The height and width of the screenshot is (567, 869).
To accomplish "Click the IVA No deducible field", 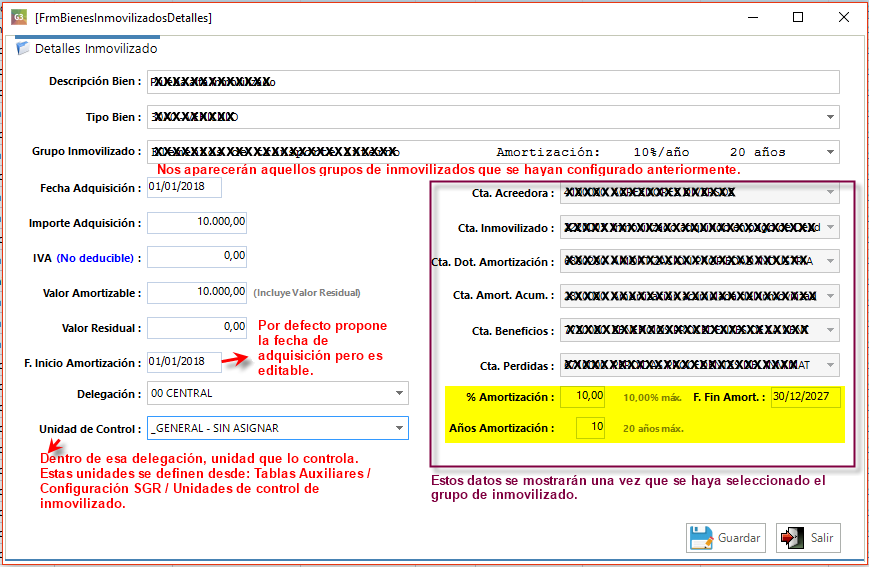I will coord(197,257).
